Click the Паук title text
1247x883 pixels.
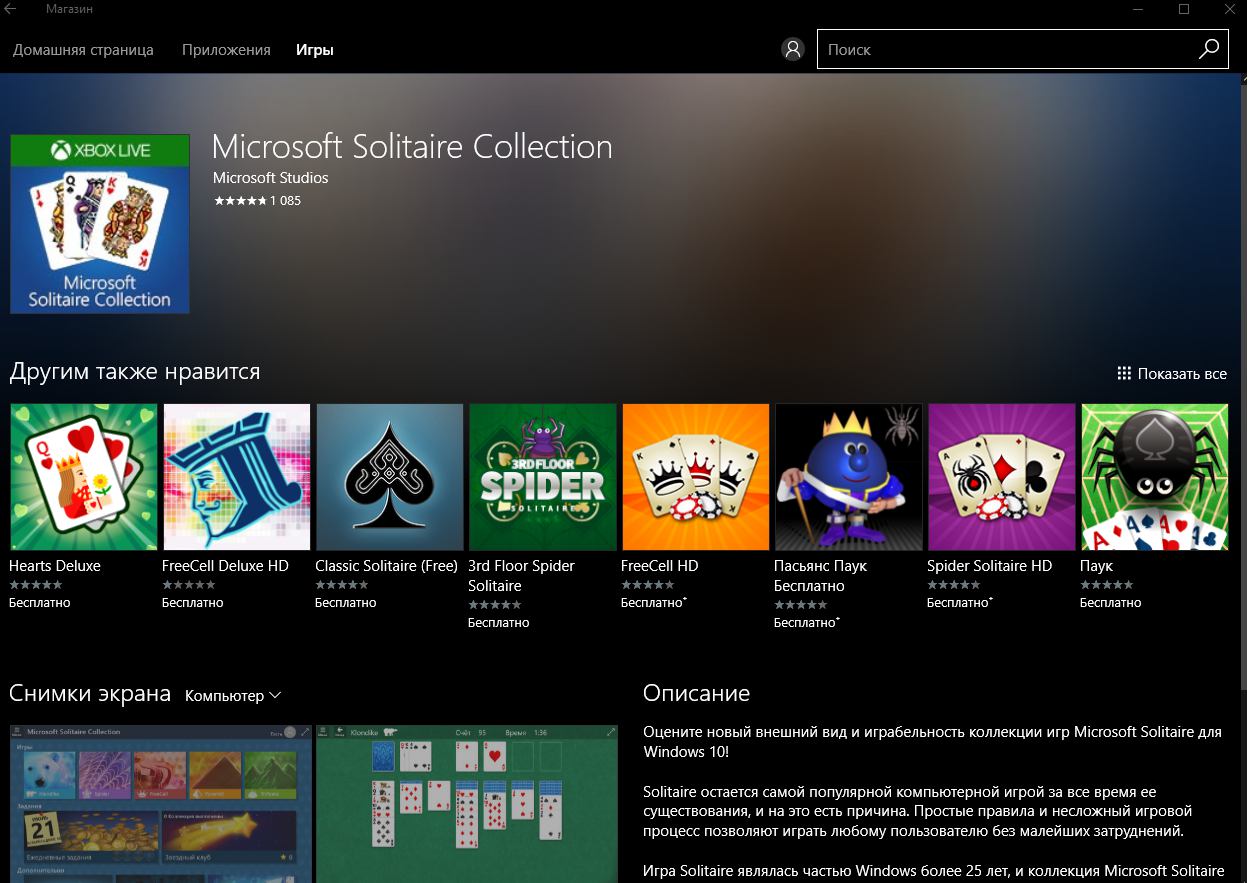coord(1097,566)
